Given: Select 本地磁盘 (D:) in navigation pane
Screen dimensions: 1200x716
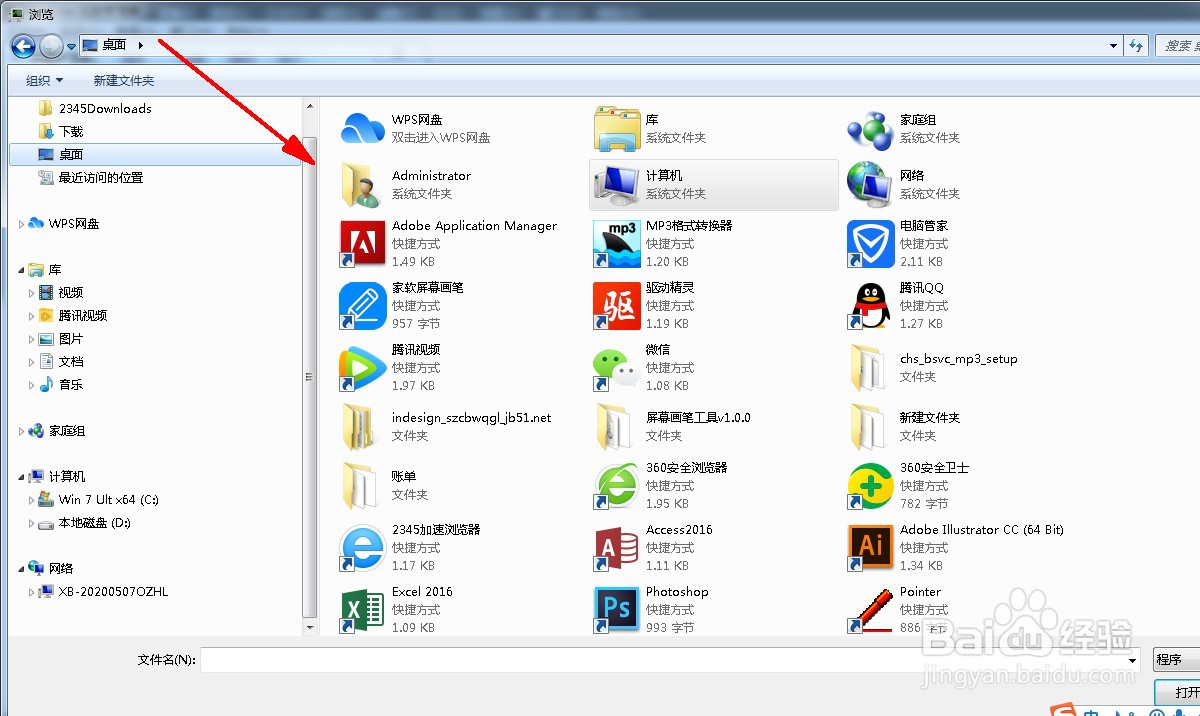Looking at the screenshot, I should (94, 523).
